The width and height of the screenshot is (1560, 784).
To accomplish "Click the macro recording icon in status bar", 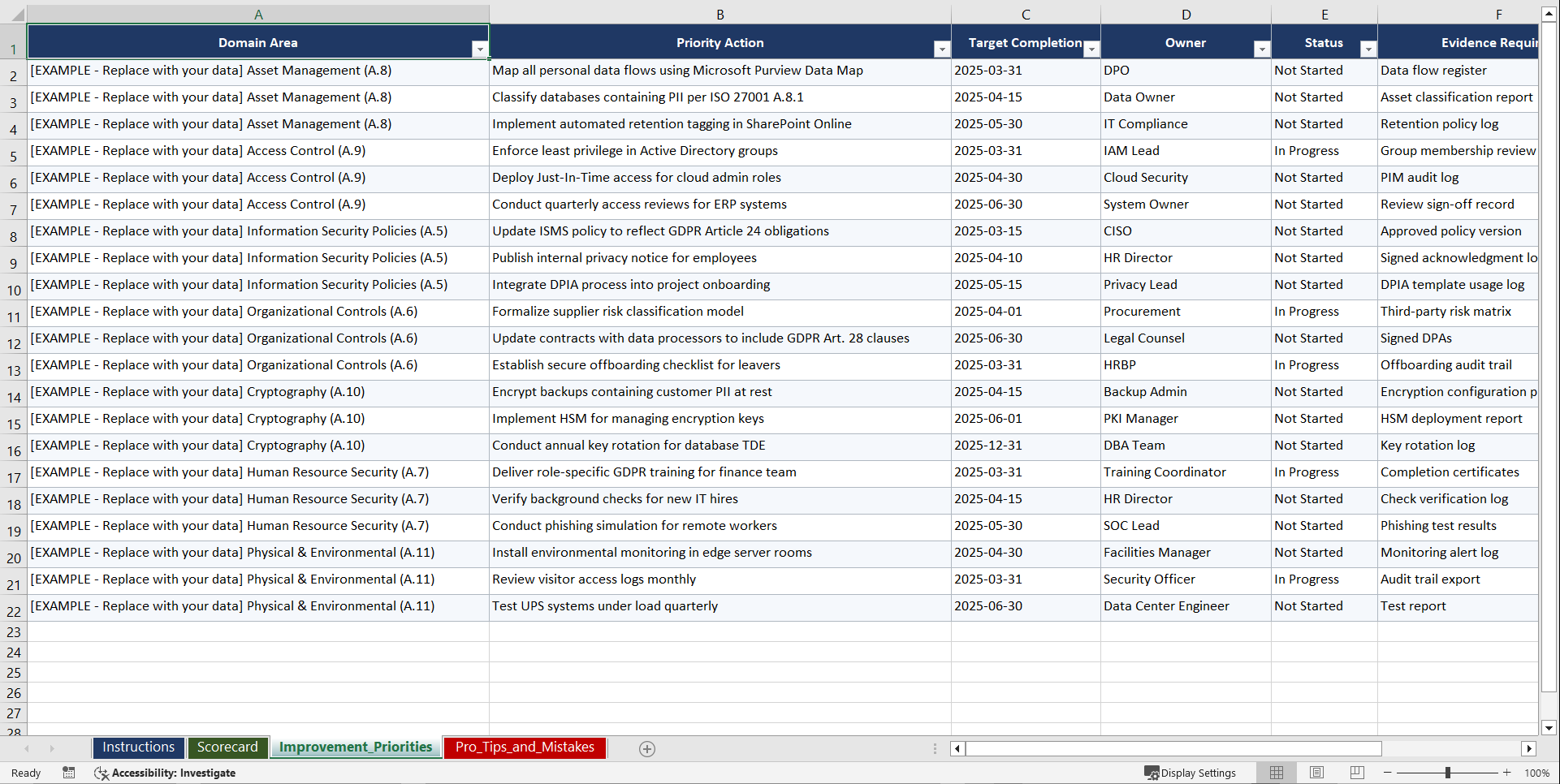I will coord(69,773).
